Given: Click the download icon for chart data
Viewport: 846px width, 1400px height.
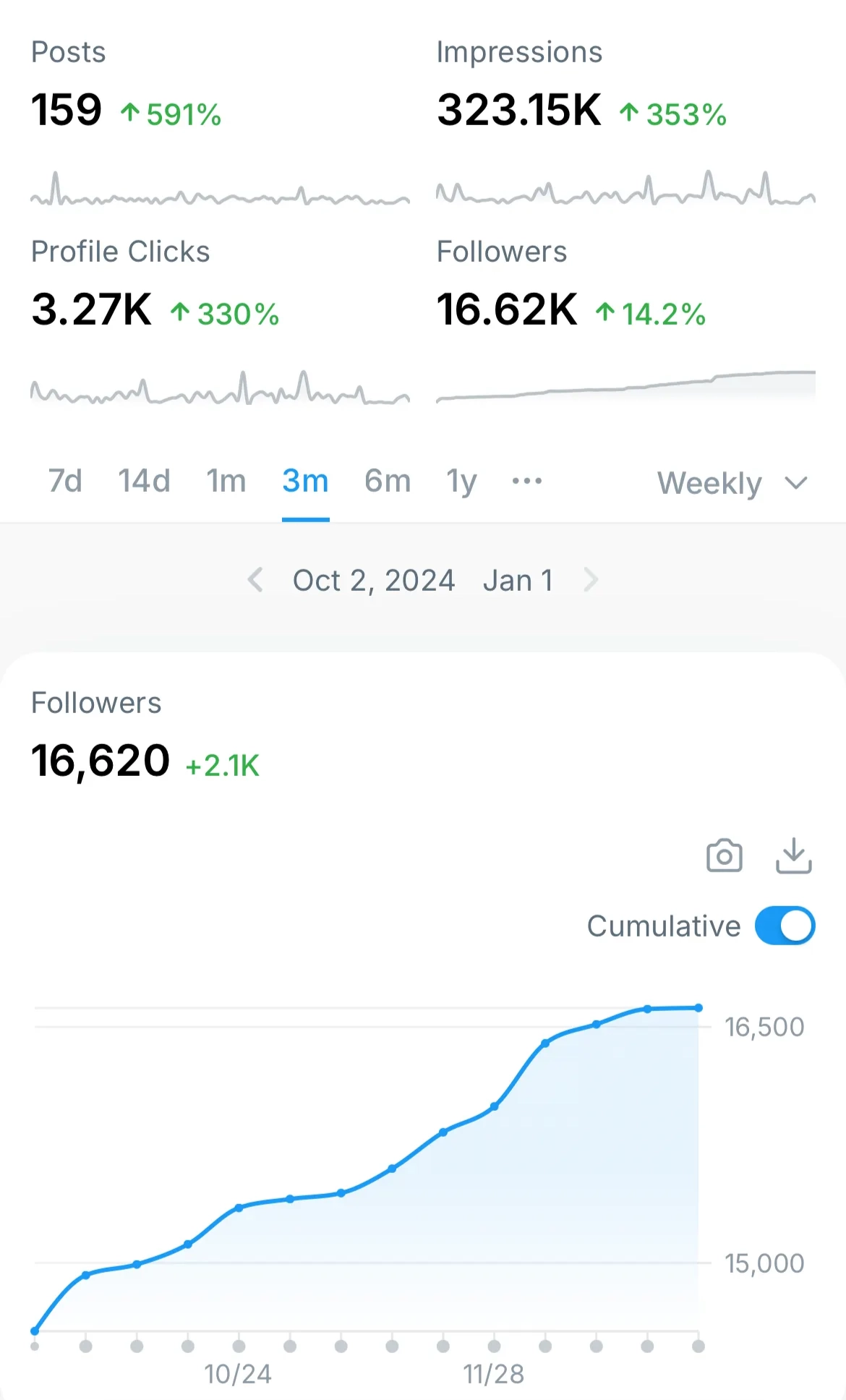Looking at the screenshot, I should tap(792, 855).
